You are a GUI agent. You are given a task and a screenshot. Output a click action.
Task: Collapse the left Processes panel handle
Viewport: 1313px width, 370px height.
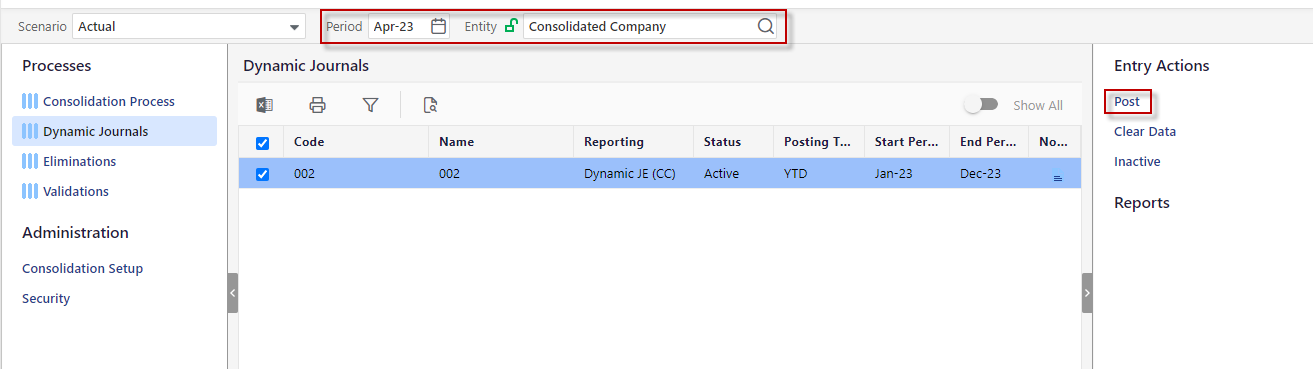(x=233, y=293)
